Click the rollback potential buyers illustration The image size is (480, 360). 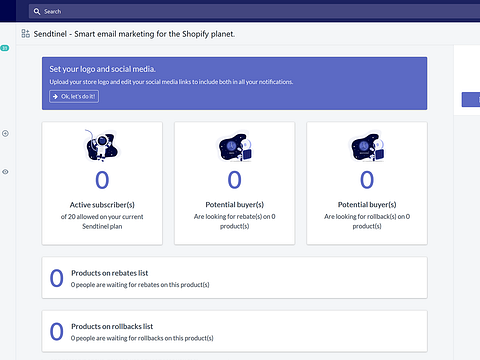click(x=367, y=147)
